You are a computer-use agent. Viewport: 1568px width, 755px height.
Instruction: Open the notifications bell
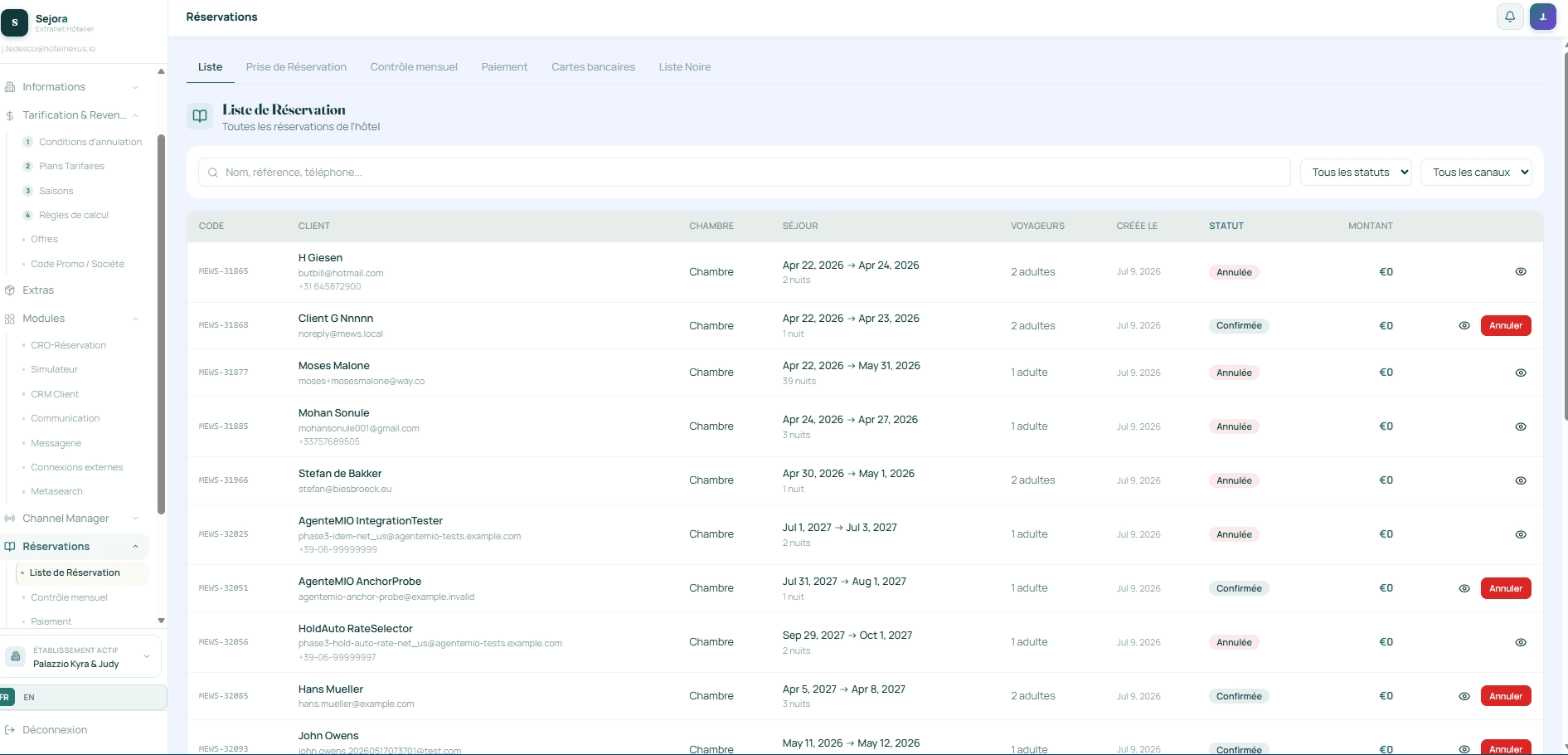pos(1510,17)
